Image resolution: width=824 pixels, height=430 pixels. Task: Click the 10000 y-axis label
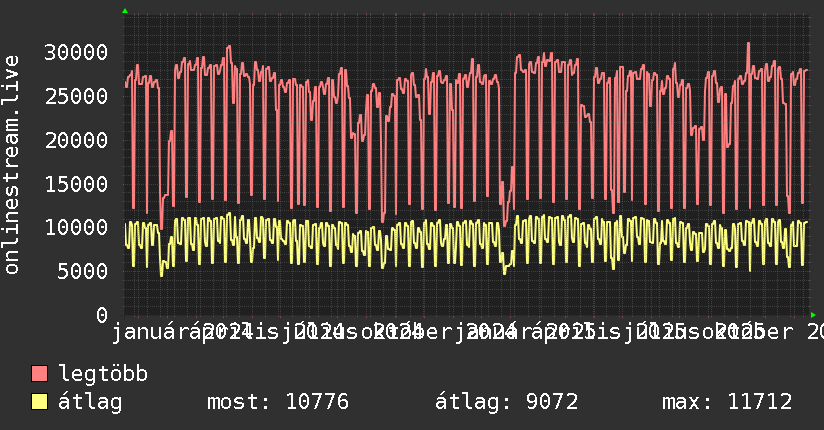(78, 228)
